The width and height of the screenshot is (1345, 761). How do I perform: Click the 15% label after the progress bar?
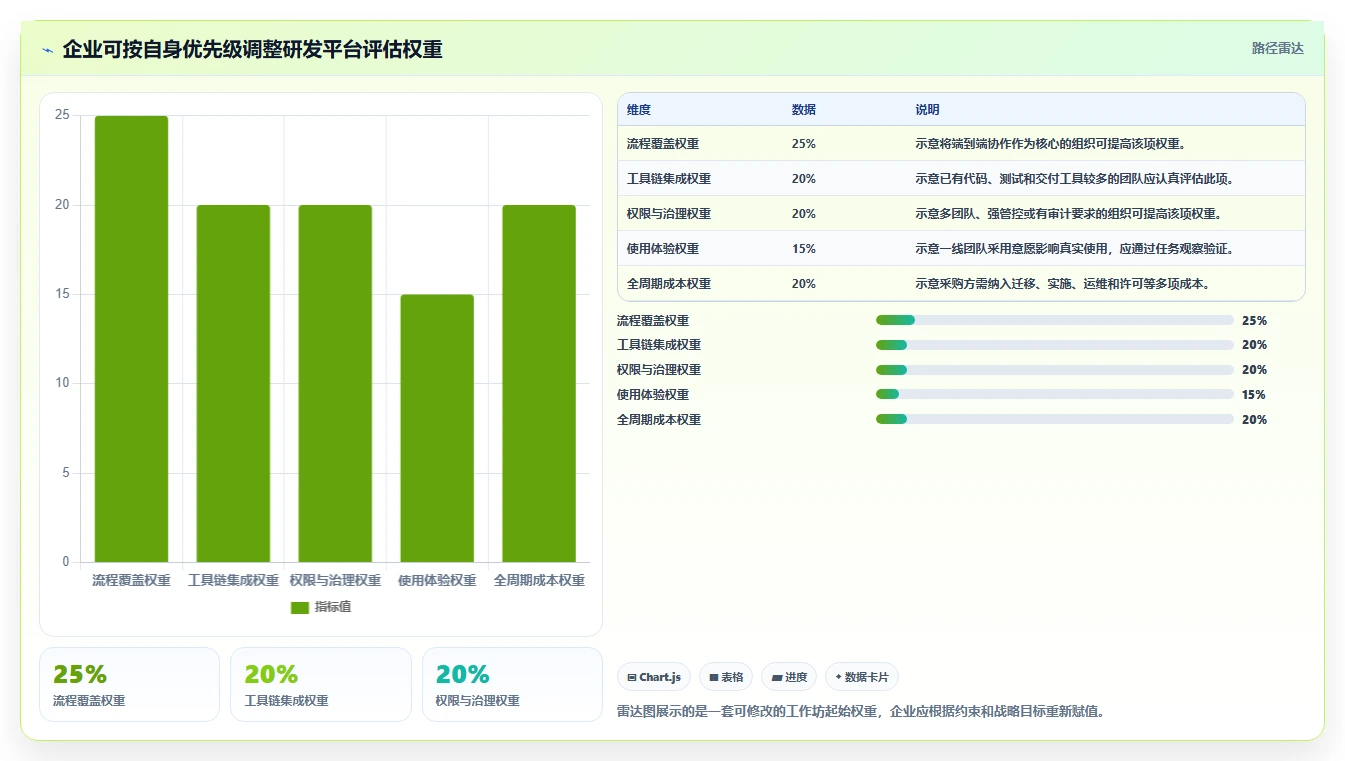(x=1254, y=395)
